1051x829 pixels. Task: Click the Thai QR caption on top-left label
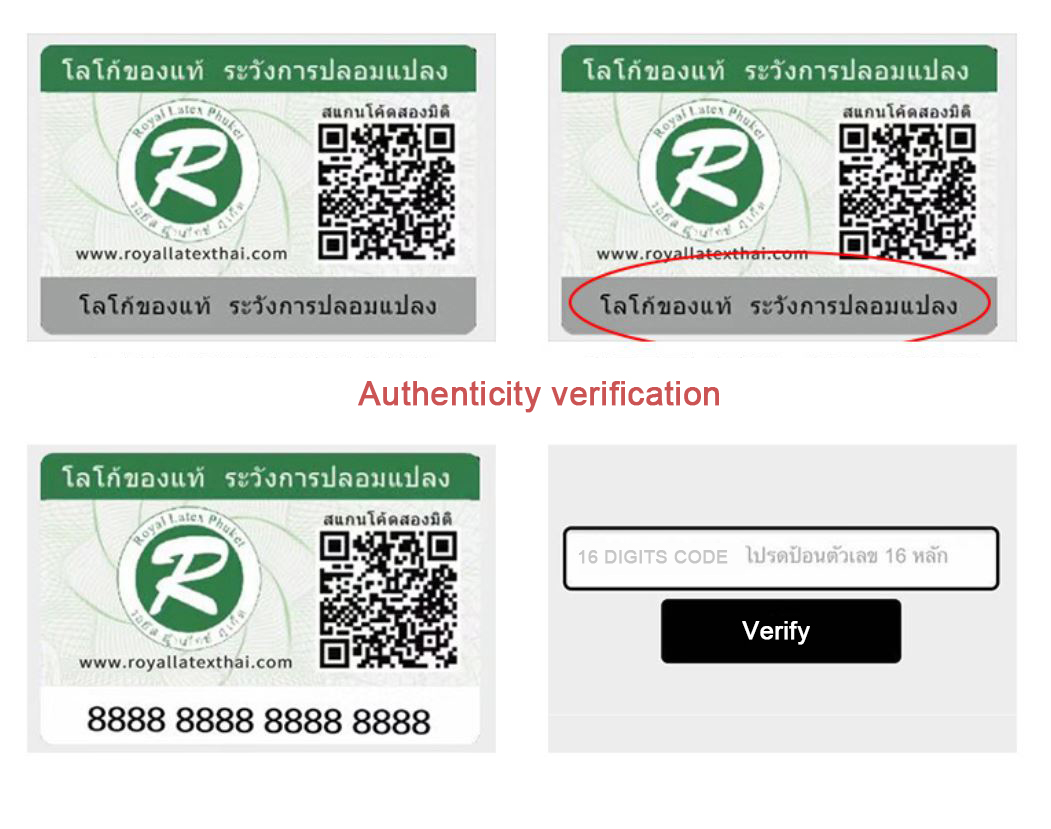pos(385,111)
